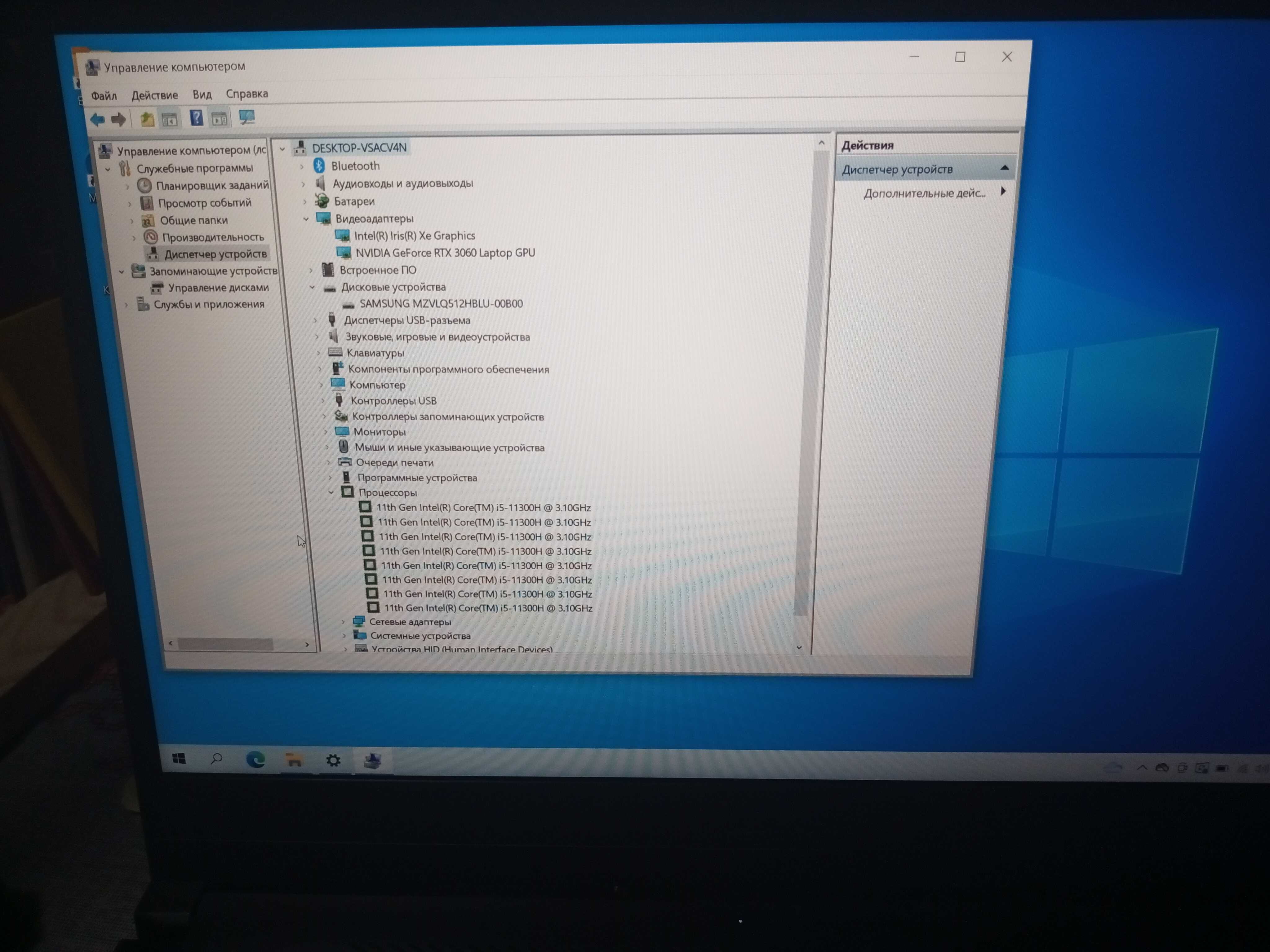Image resolution: width=1270 pixels, height=952 pixels.
Task: Expand the Встроенное ПО node
Action: [311, 270]
